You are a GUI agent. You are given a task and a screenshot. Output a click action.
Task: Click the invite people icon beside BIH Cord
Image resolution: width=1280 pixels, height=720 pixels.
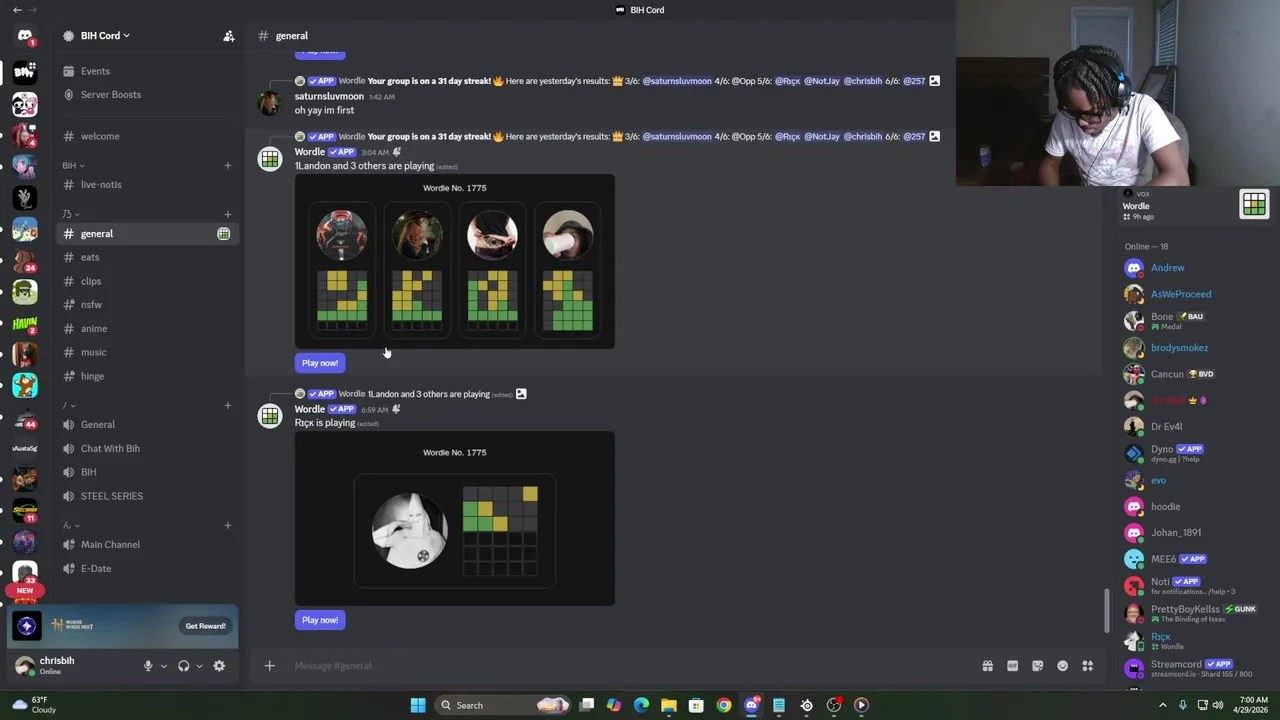tap(229, 36)
